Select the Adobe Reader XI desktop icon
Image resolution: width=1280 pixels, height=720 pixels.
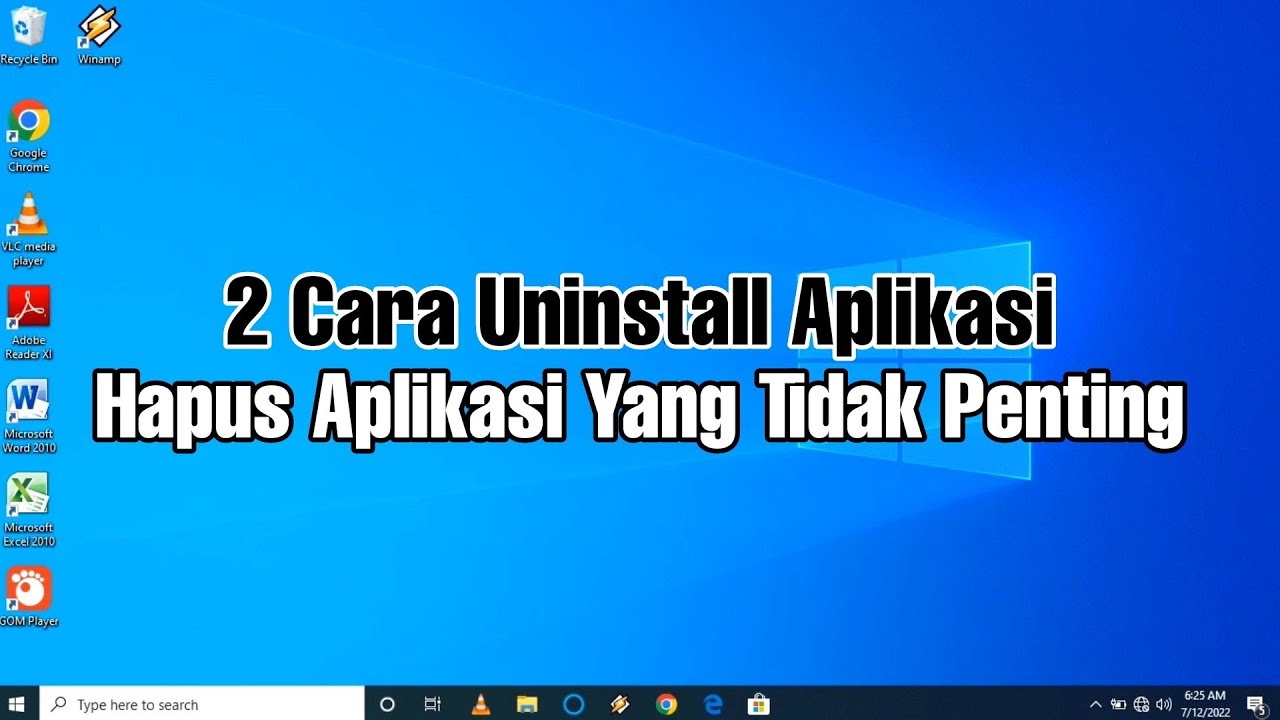tap(29, 323)
